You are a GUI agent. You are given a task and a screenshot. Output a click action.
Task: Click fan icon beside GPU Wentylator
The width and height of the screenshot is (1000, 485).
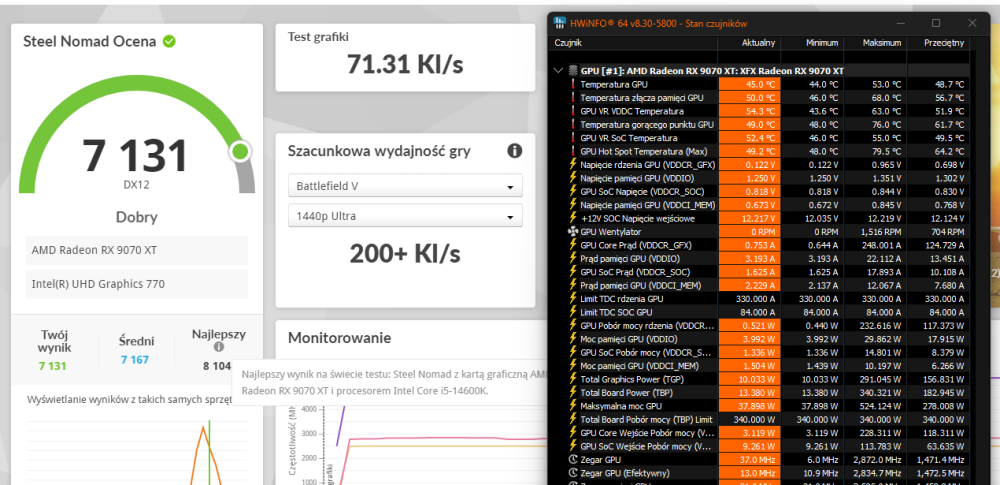point(572,232)
